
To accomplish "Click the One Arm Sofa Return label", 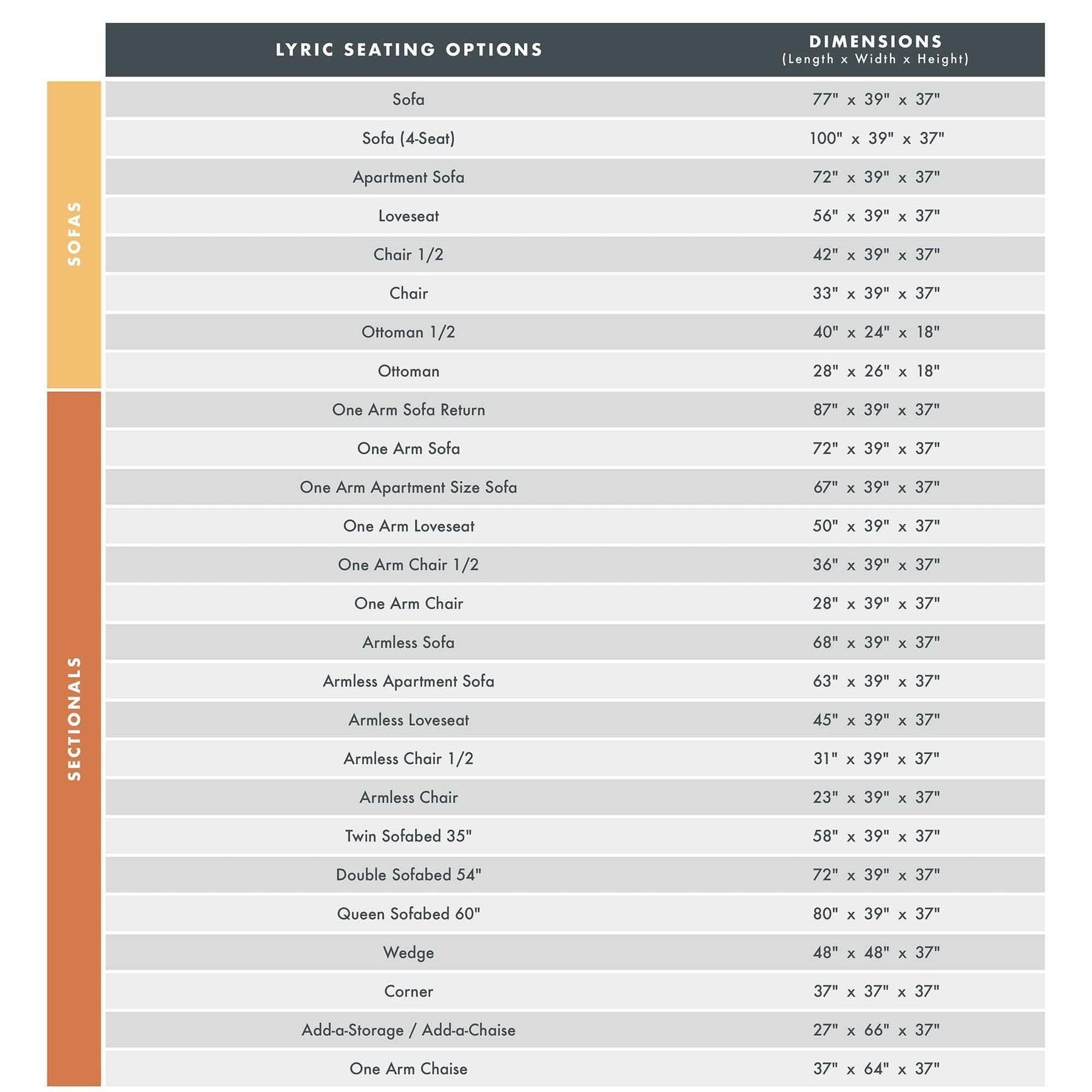I will coord(408,410).
